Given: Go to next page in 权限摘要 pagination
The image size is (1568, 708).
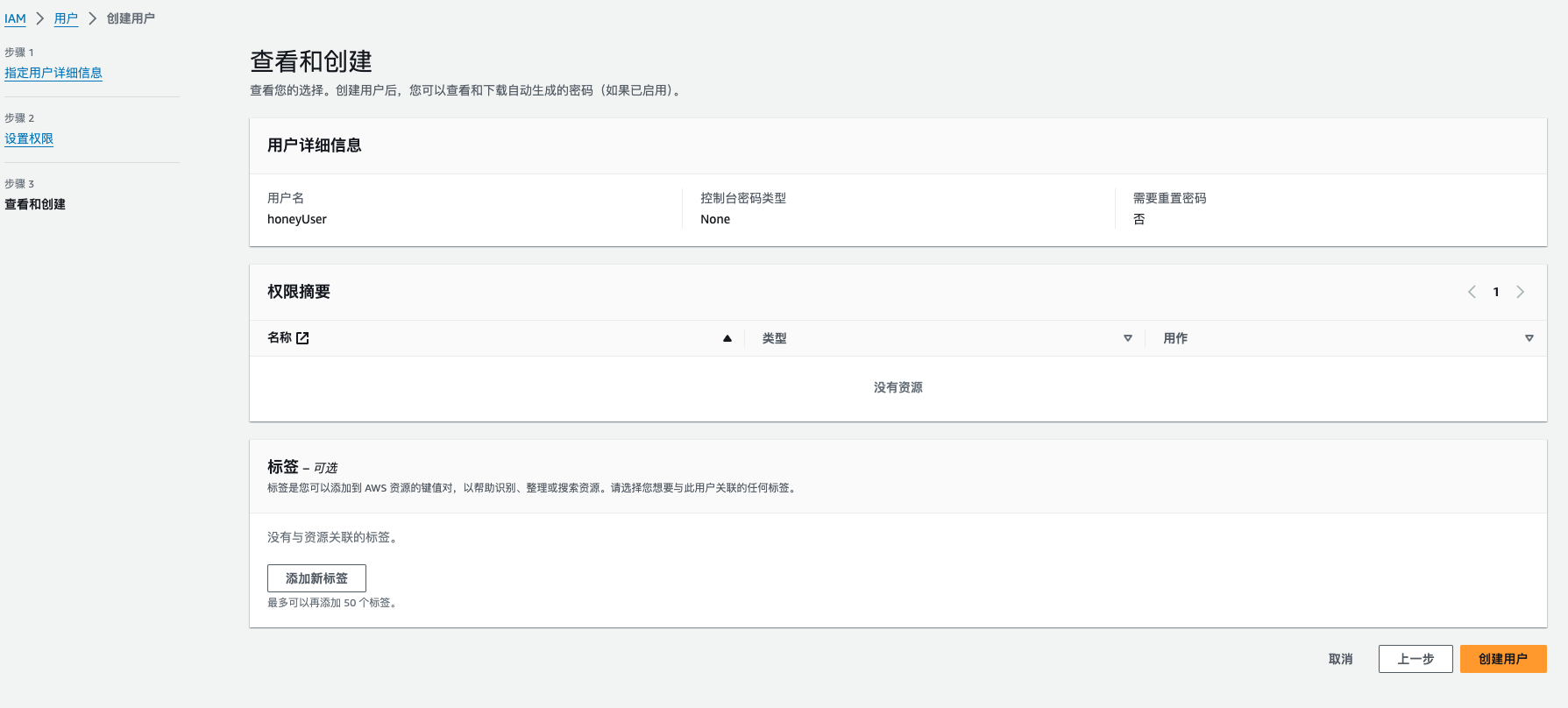Looking at the screenshot, I should tap(1521, 292).
